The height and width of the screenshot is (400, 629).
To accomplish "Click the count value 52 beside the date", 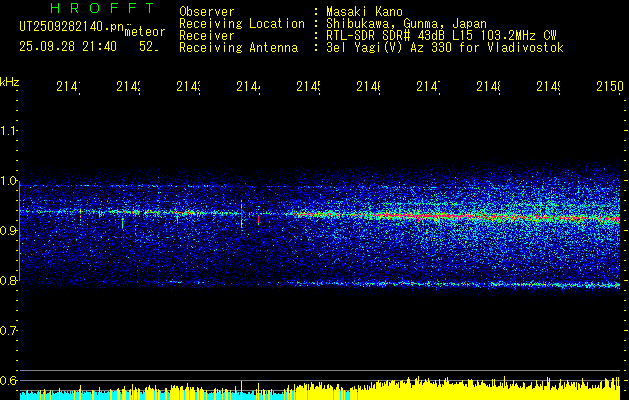I will pos(148,47).
